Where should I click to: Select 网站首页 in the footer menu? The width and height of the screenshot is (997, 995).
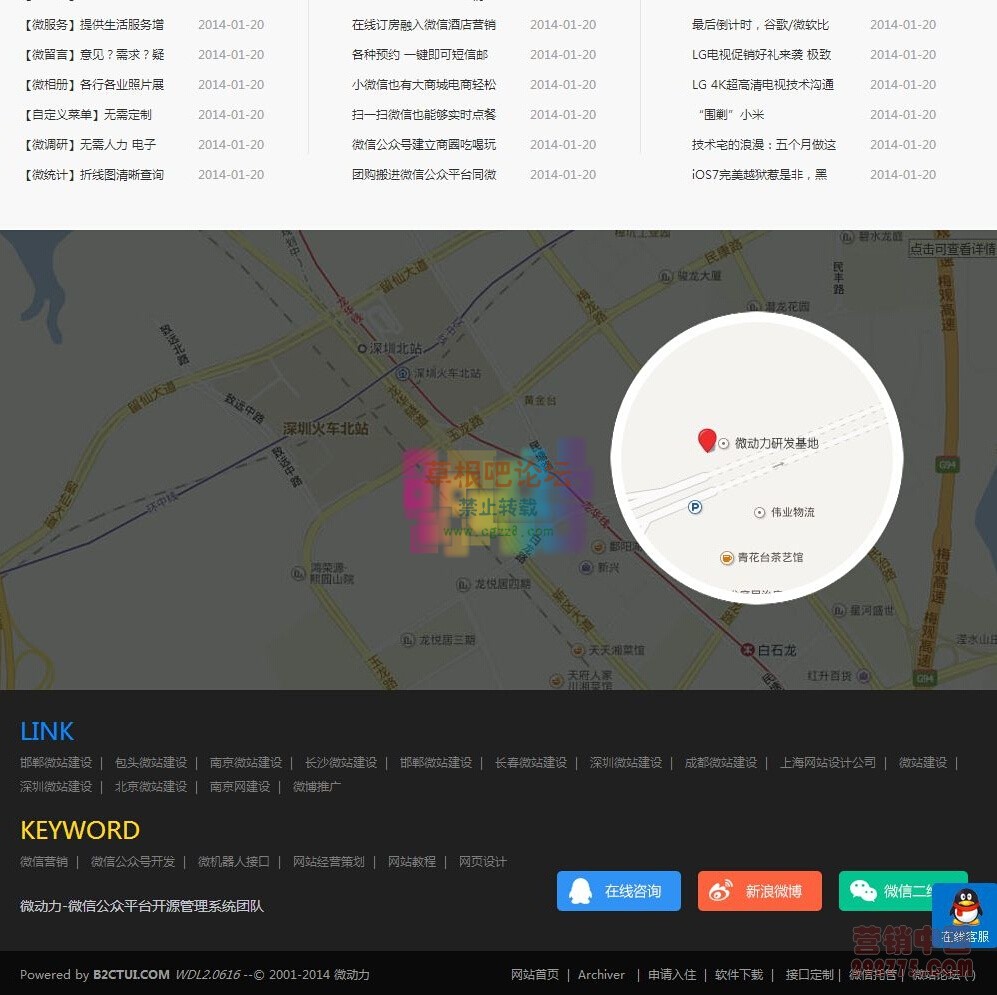[535, 974]
